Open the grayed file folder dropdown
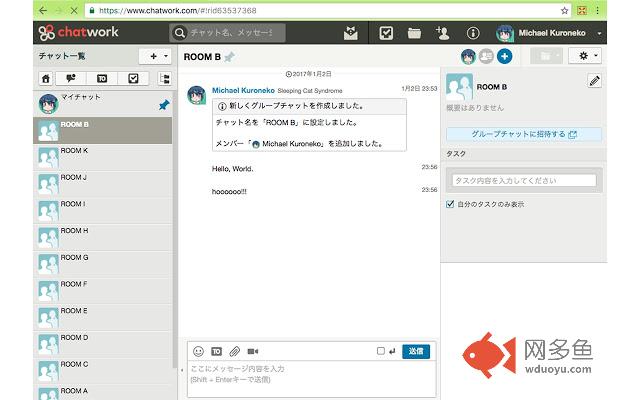The width and height of the screenshot is (640, 400). click(x=547, y=56)
